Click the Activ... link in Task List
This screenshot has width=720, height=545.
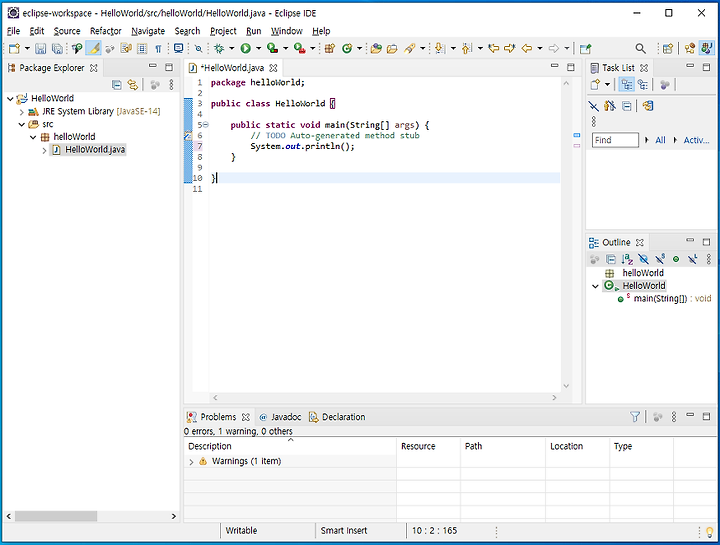coord(696,140)
